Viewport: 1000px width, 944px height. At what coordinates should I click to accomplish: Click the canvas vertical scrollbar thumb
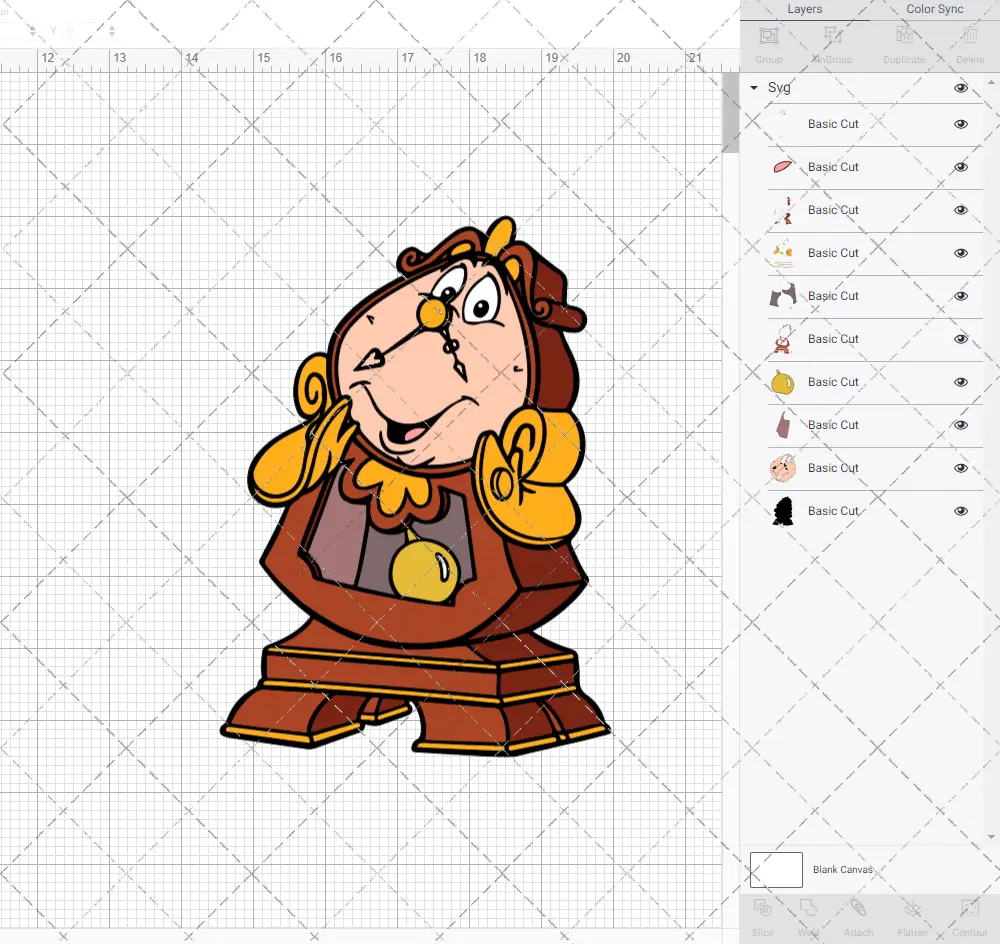pos(730,113)
